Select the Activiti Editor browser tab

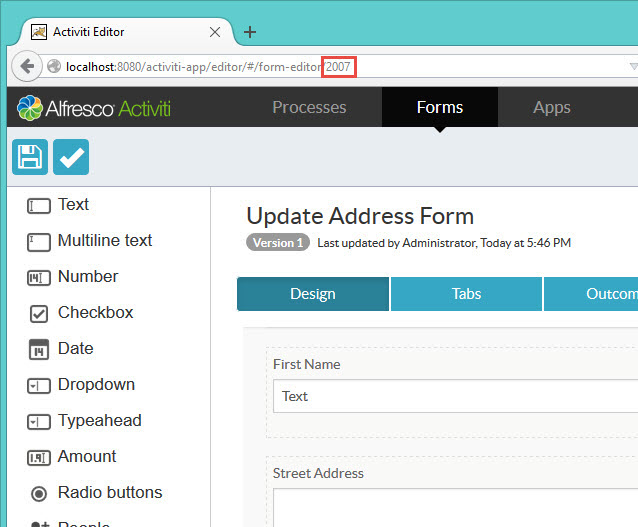pos(126,32)
